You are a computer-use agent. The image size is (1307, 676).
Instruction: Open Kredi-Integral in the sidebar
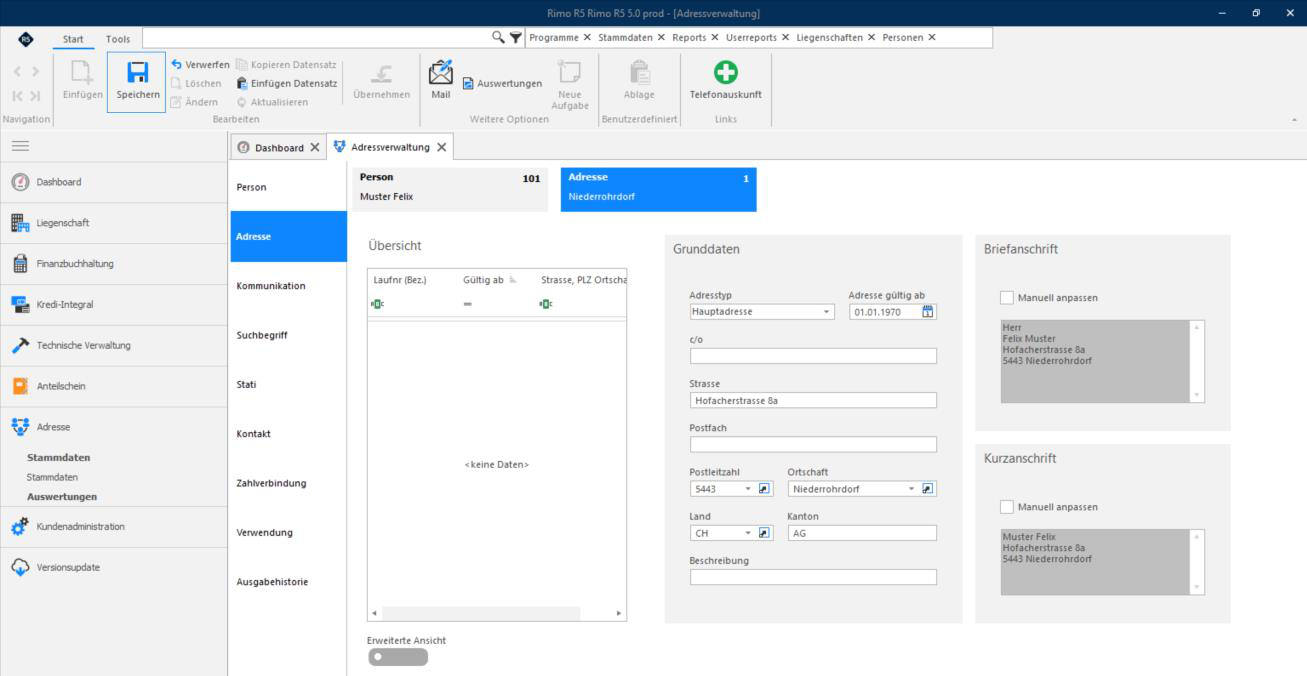pyautogui.click(x=114, y=304)
